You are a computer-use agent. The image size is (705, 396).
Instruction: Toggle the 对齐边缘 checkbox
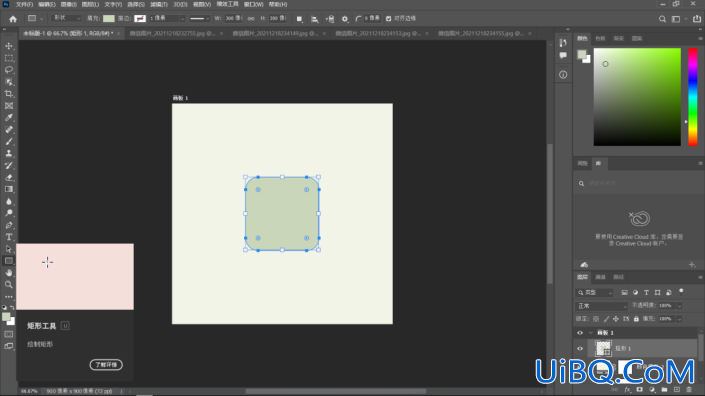point(388,18)
